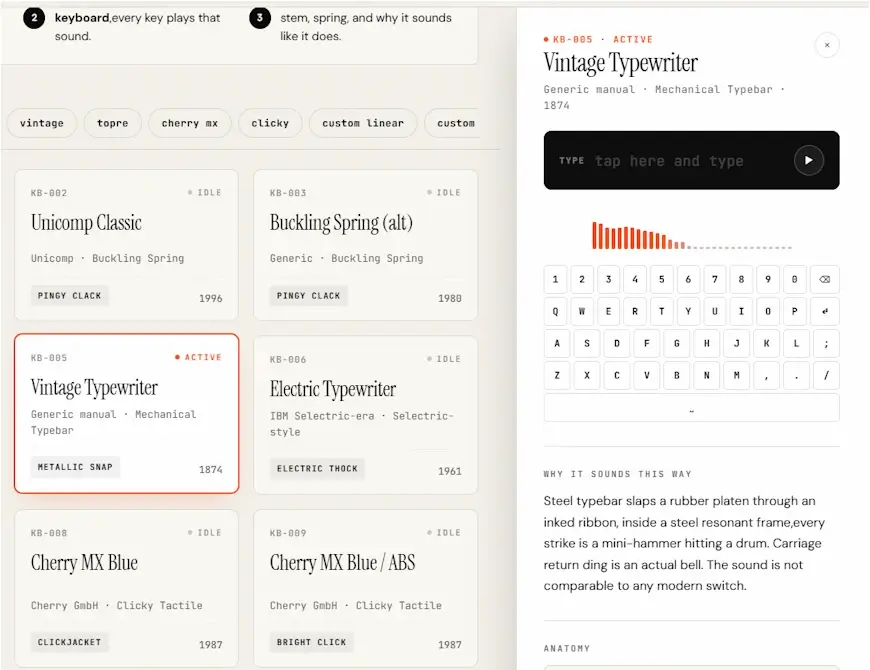Toggle the topre filter chip

[112, 123]
